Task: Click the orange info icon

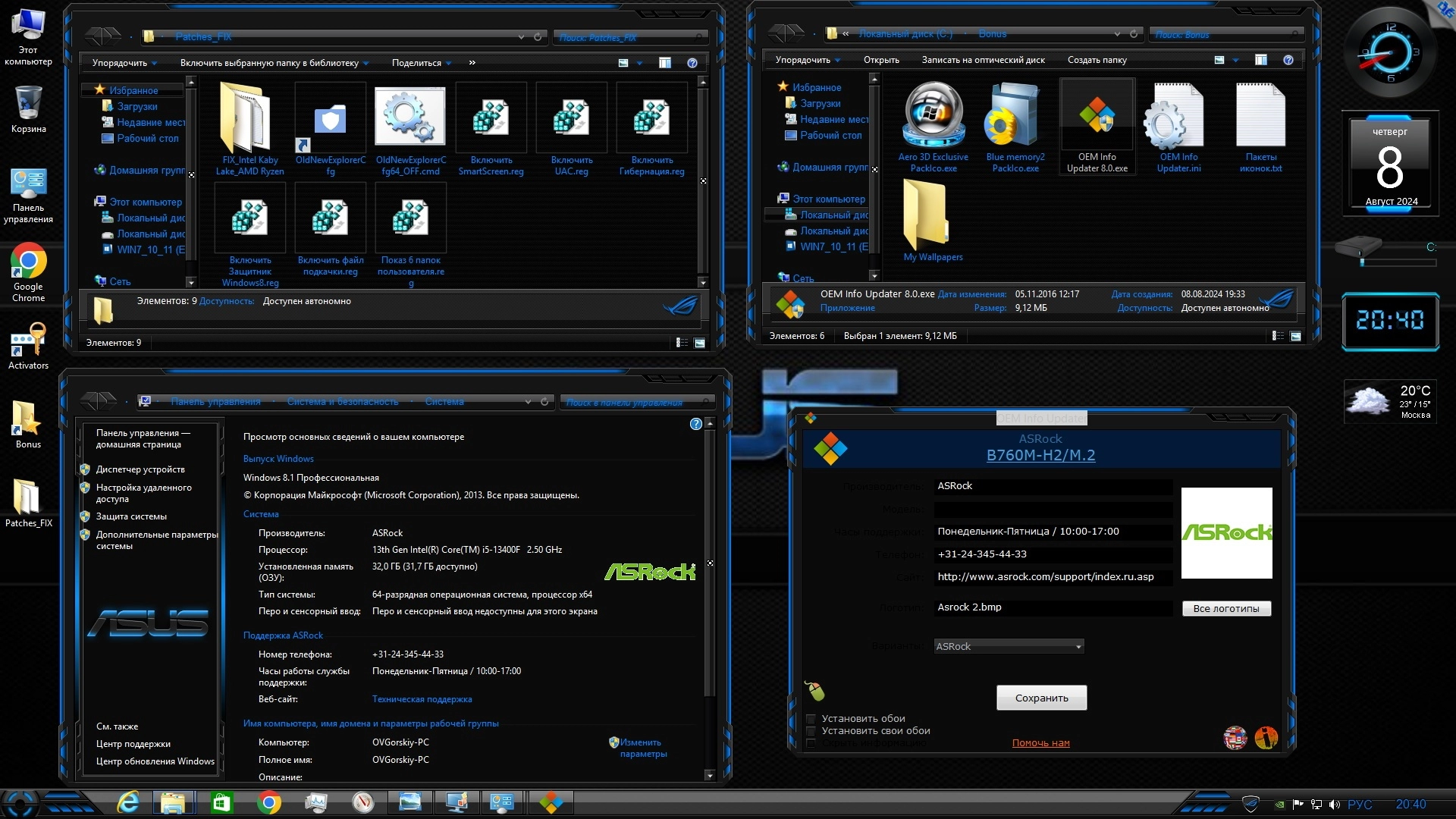Action: 1266,737
